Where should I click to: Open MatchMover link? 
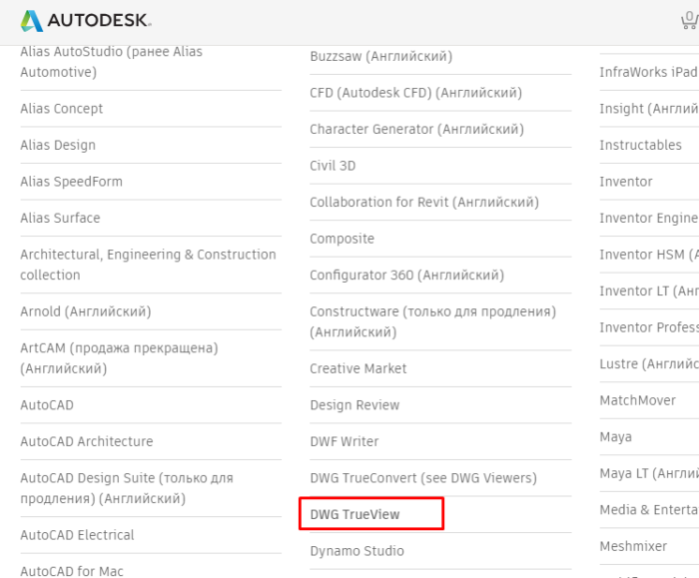(637, 401)
